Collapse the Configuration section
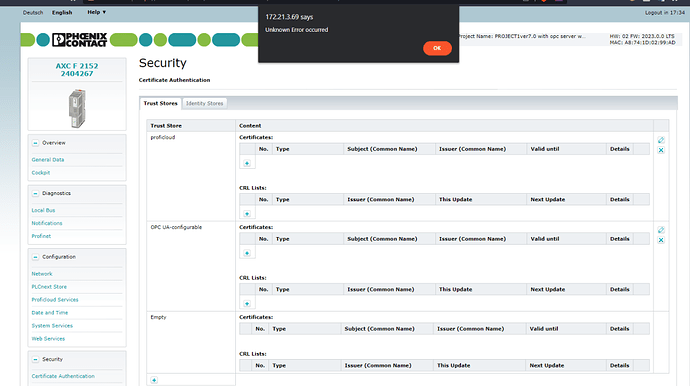This screenshot has width=690, height=386. click(35, 257)
